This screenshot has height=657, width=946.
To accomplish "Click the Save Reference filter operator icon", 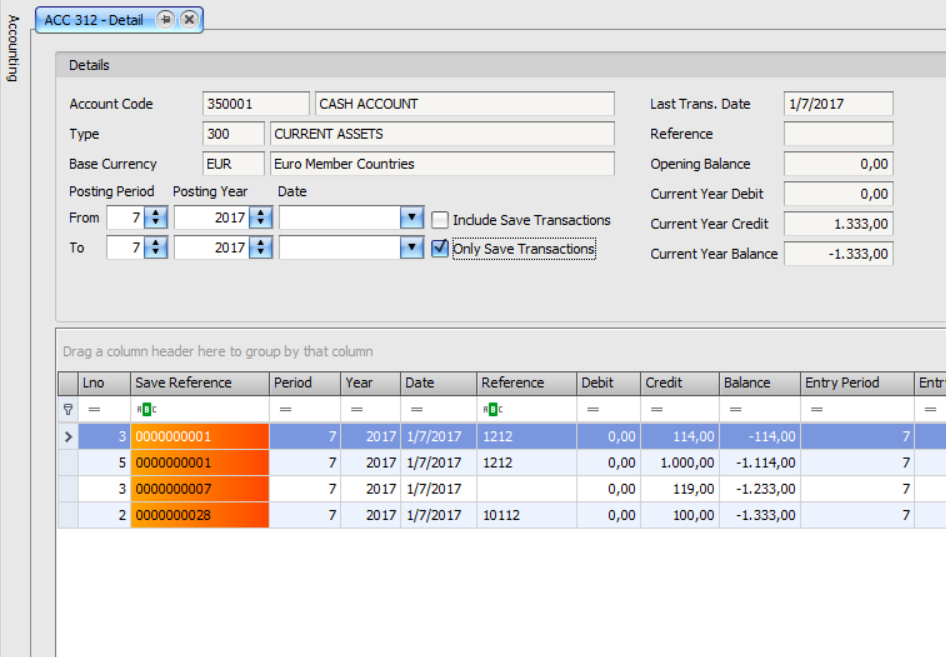I will (147, 409).
